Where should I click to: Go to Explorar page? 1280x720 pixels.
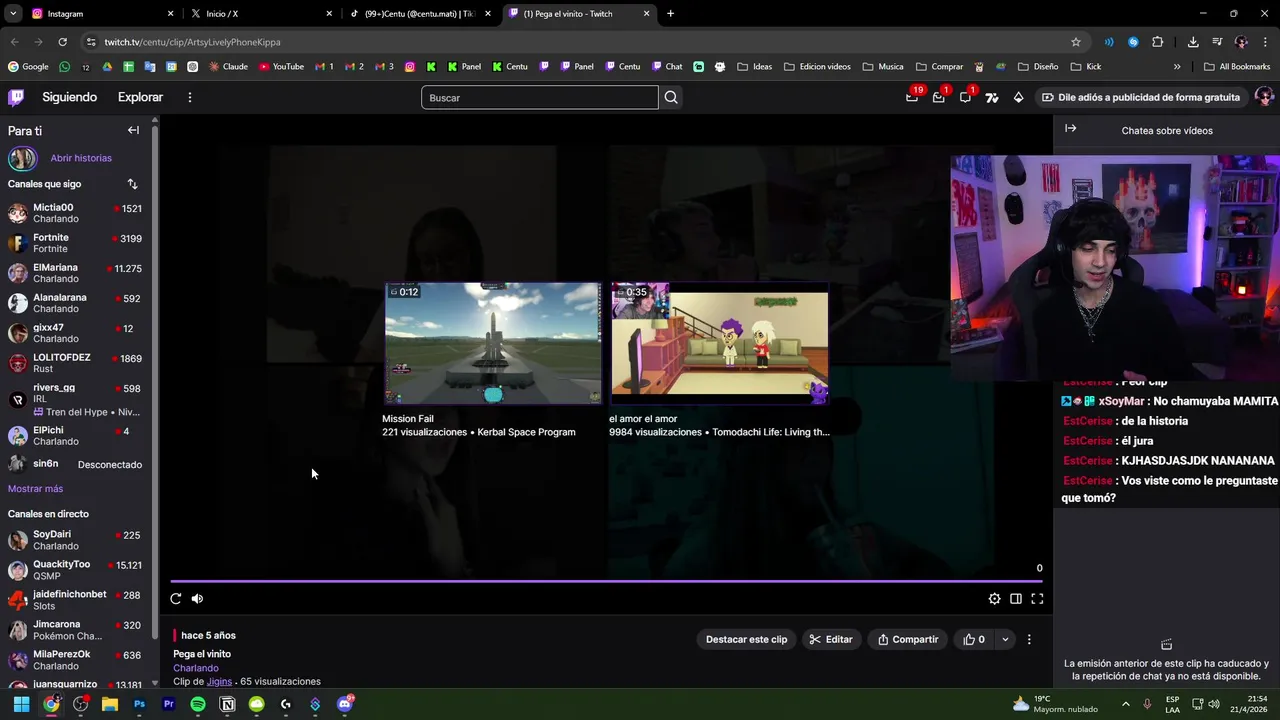coord(140,97)
